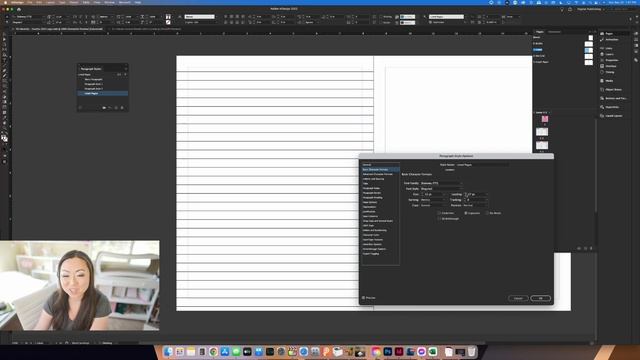Select General in the dialog category list
This screenshot has width=640, height=360.
367,165
